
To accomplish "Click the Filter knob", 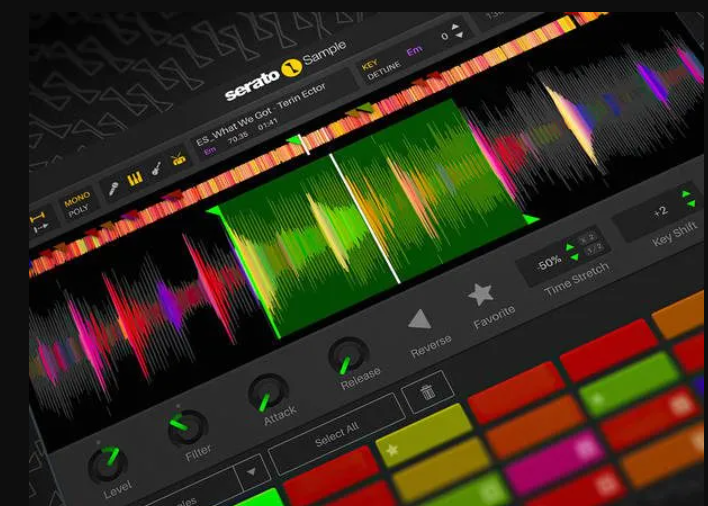I will tap(186, 428).
